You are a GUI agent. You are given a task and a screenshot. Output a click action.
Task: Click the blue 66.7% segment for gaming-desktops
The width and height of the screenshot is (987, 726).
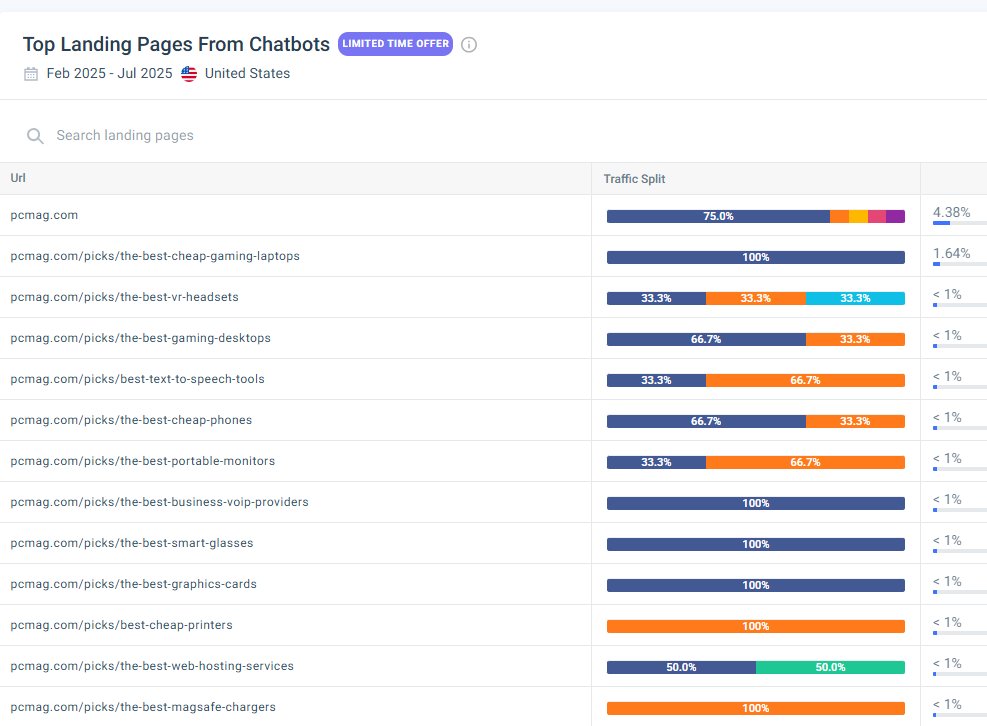(x=706, y=339)
